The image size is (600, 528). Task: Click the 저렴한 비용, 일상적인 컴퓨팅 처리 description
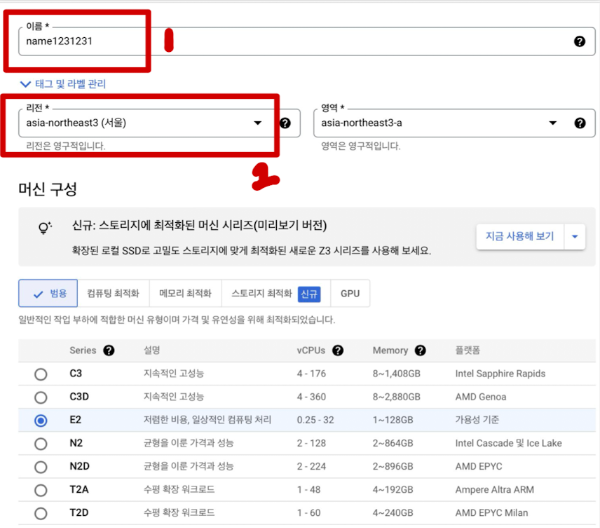(207, 420)
